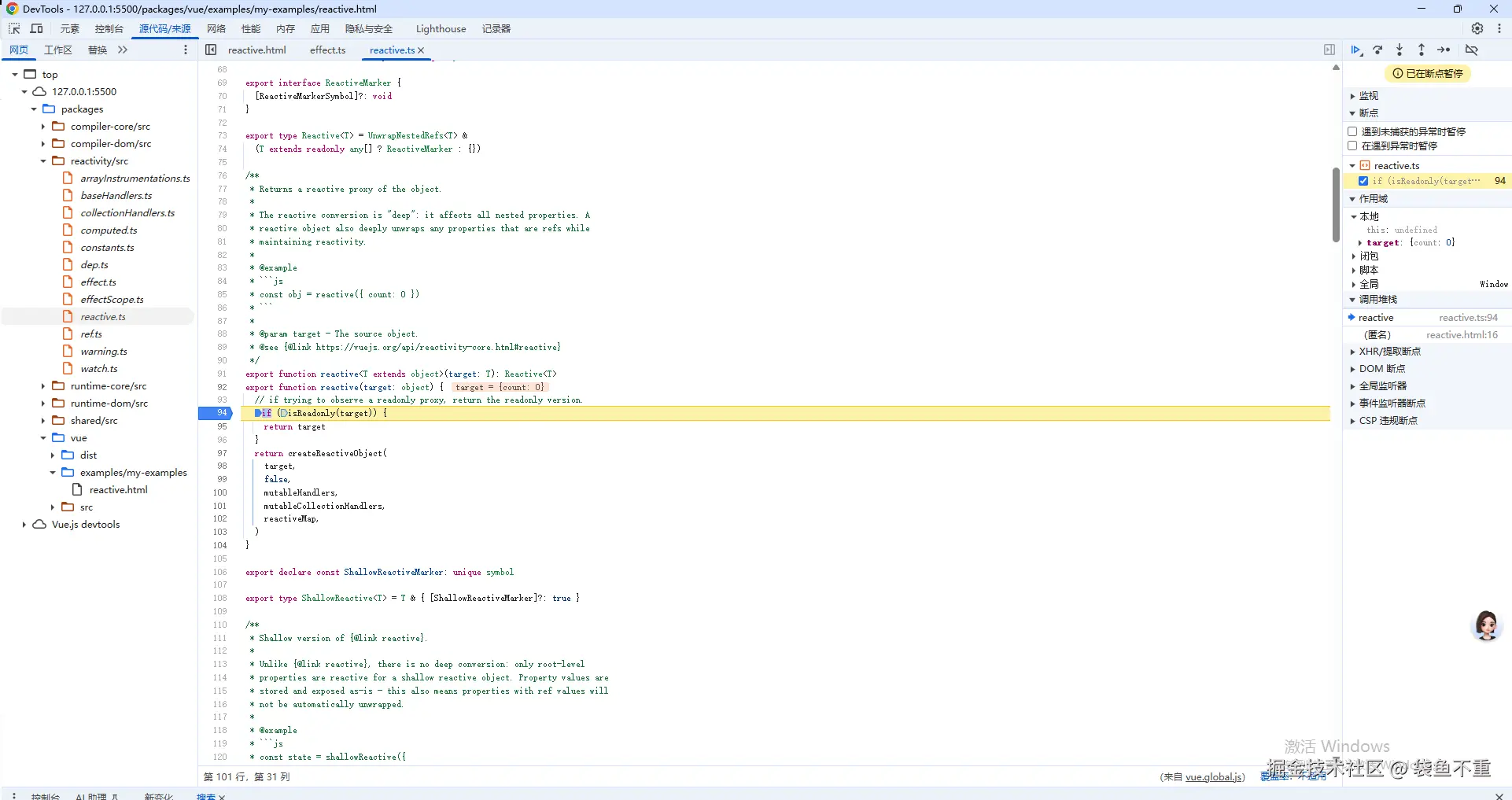Screen dimensions: 1512x800
Task: Open baseHandlers.ts in the file tree
Action: pos(116,196)
